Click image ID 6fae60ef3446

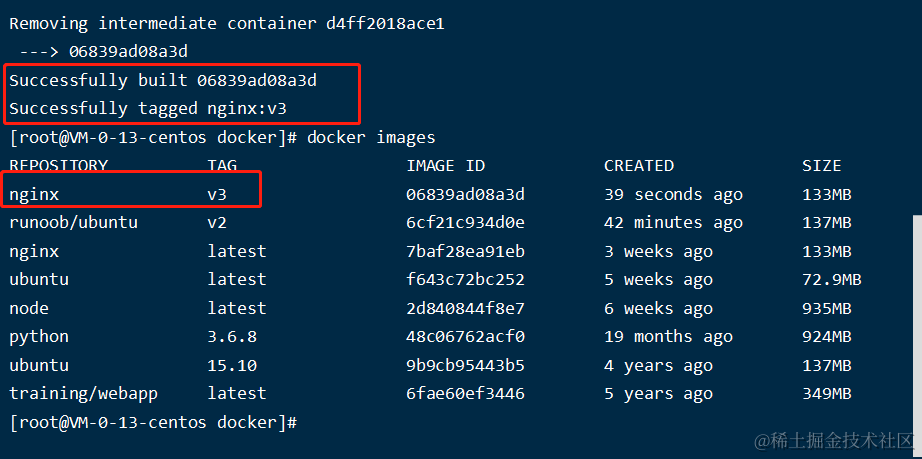465,393
